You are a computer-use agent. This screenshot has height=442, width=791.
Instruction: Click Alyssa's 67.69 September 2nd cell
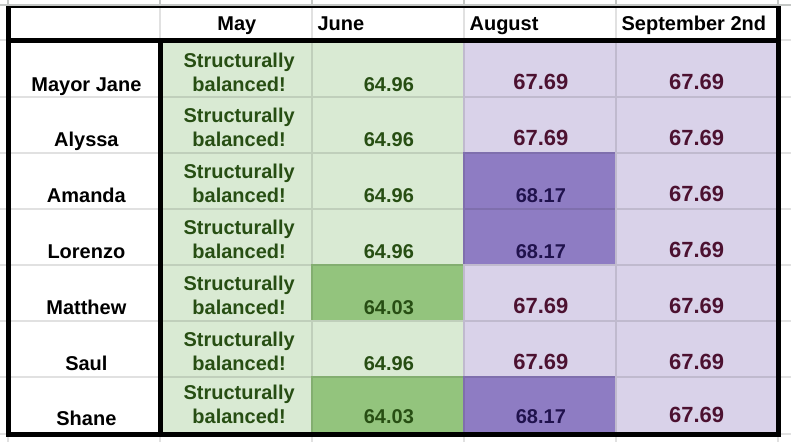click(x=696, y=126)
